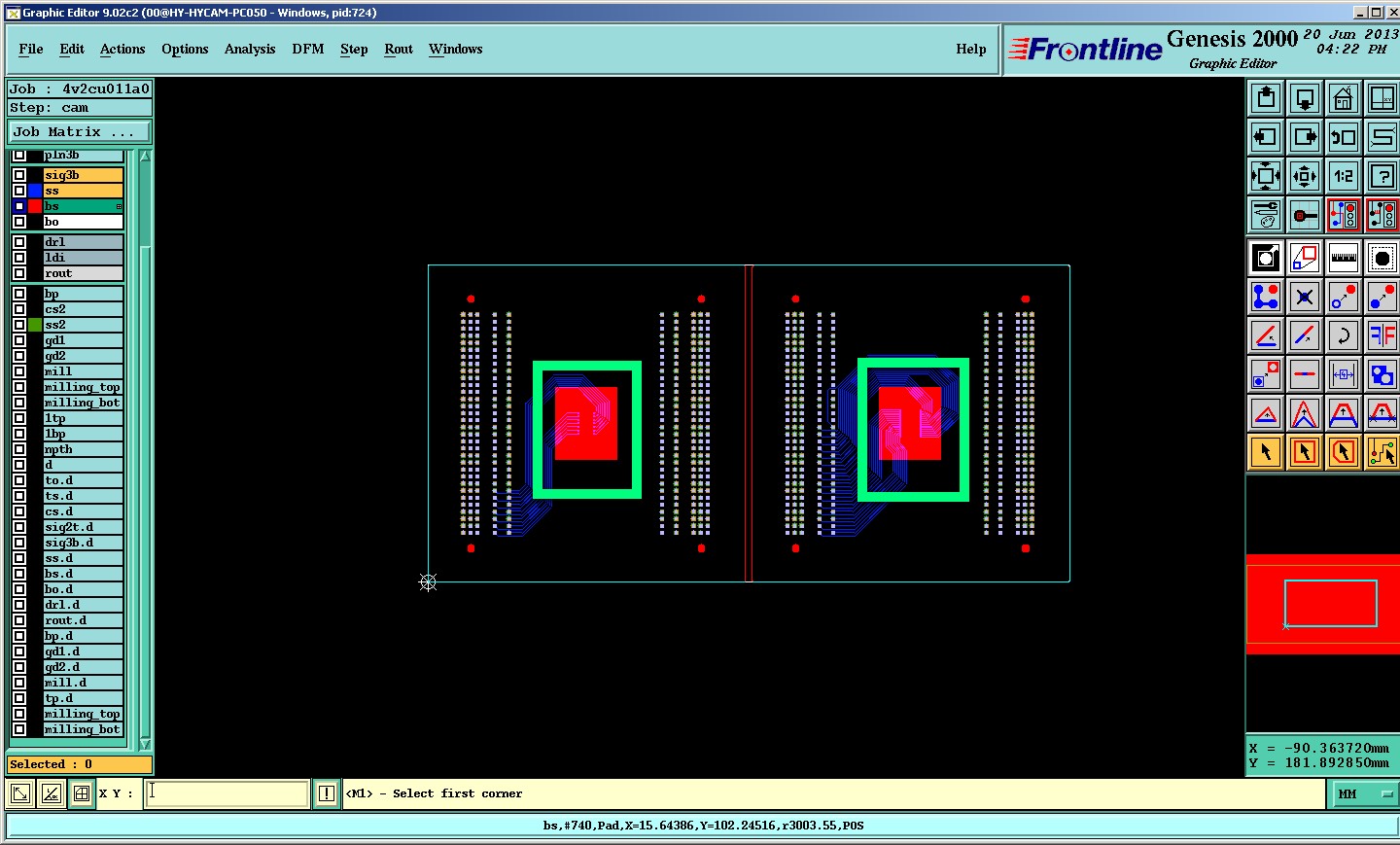Click the red overview thumbnail panel
Image resolution: width=1400 pixels, height=845 pixels.
(x=1322, y=604)
